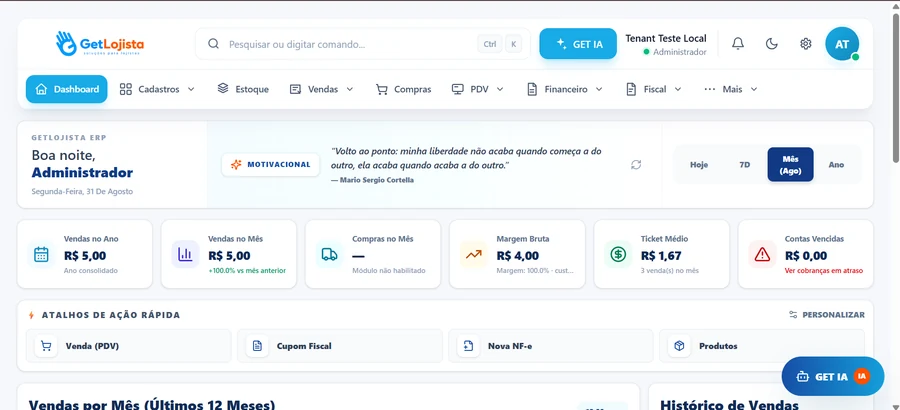This screenshot has height=410, width=900.
Task: Click the Mario Sergio Cortella attribution
Action: [372, 180]
